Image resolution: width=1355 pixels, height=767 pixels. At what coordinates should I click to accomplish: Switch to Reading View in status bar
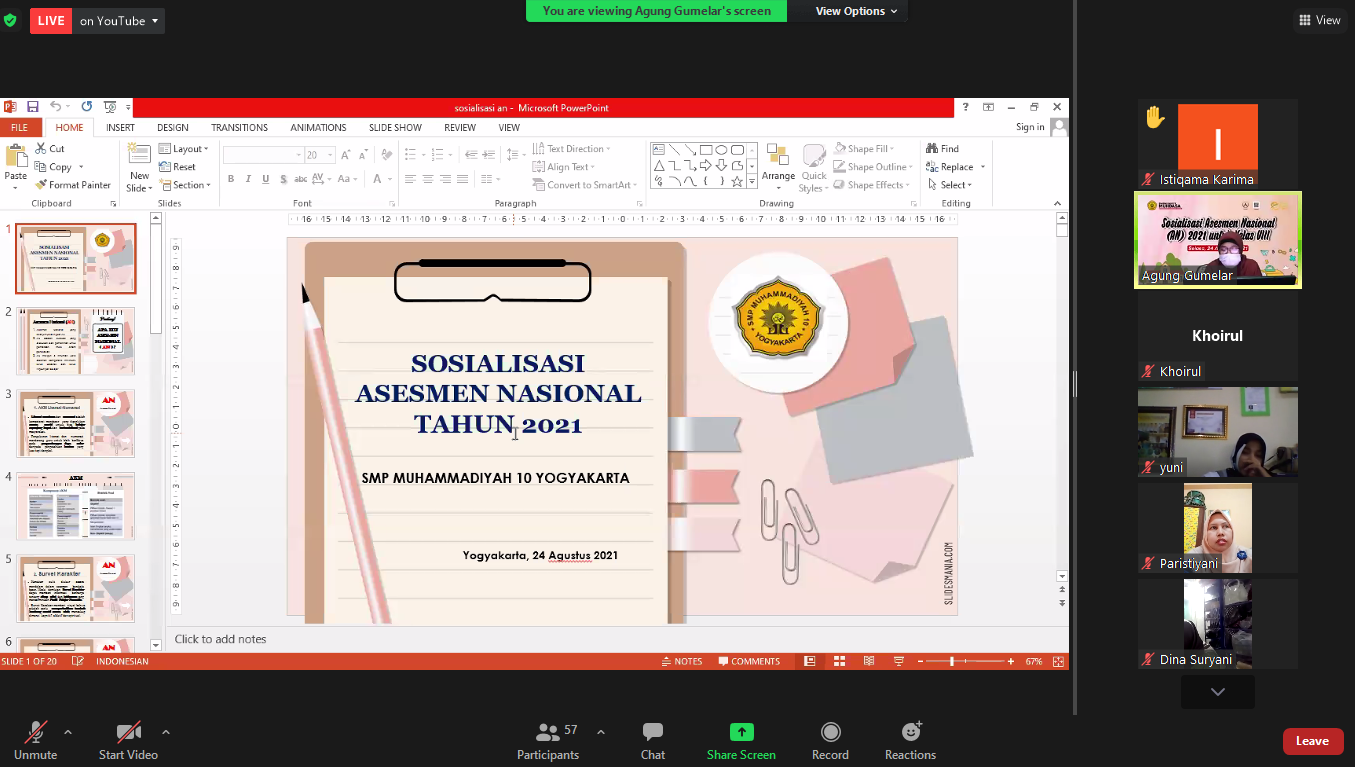pos(869,661)
